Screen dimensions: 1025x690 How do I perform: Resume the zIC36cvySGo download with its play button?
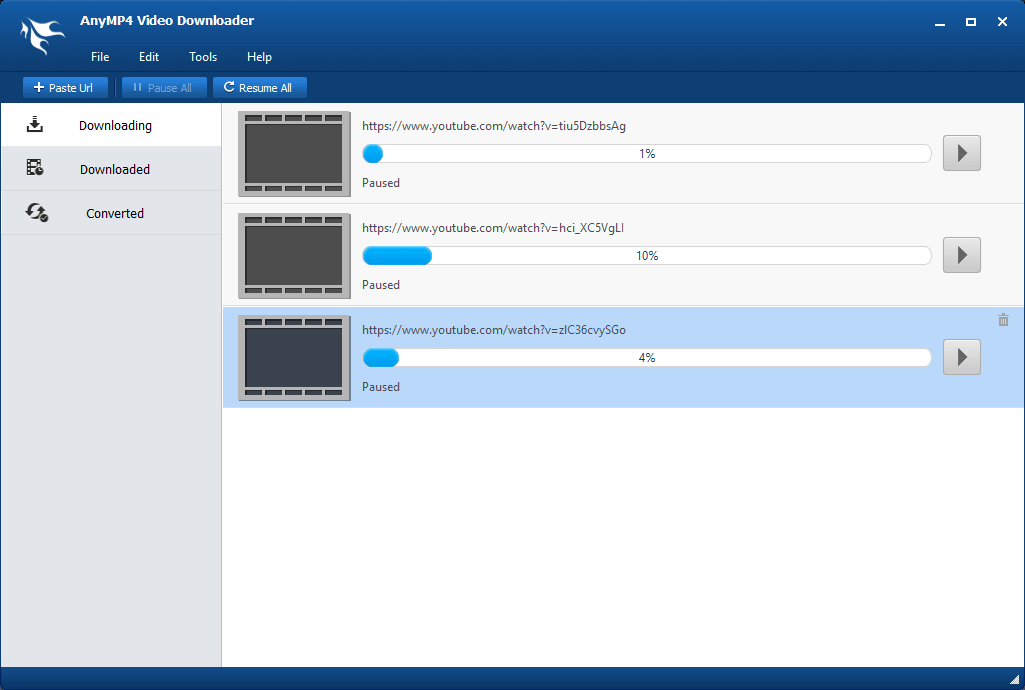coord(961,357)
